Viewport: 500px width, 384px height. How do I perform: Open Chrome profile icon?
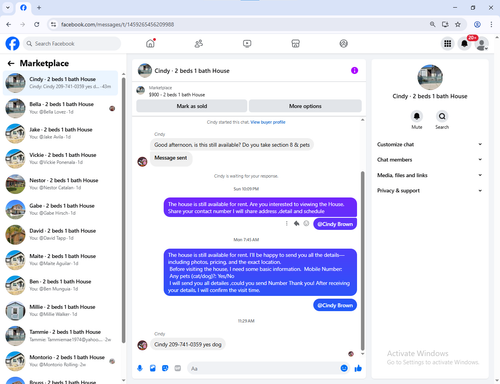477,24
